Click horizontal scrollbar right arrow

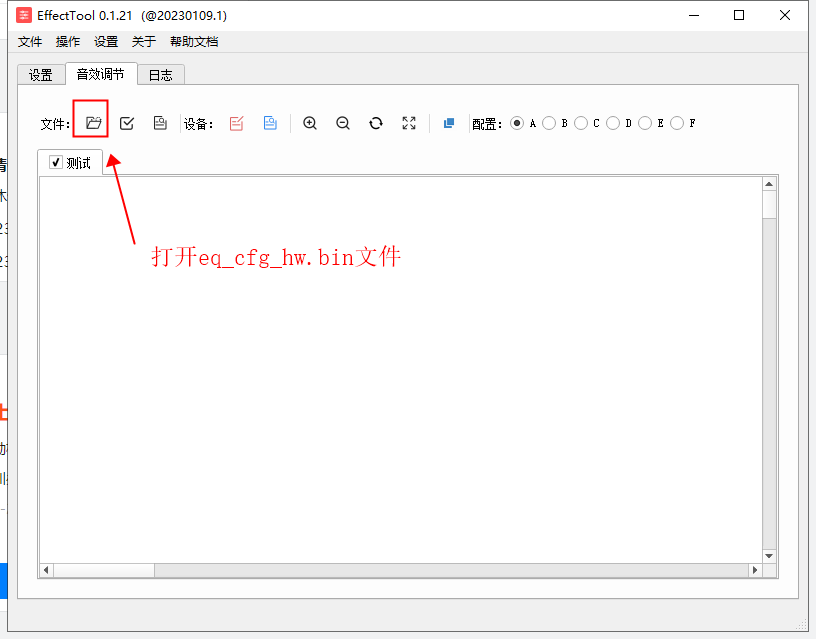point(755,570)
